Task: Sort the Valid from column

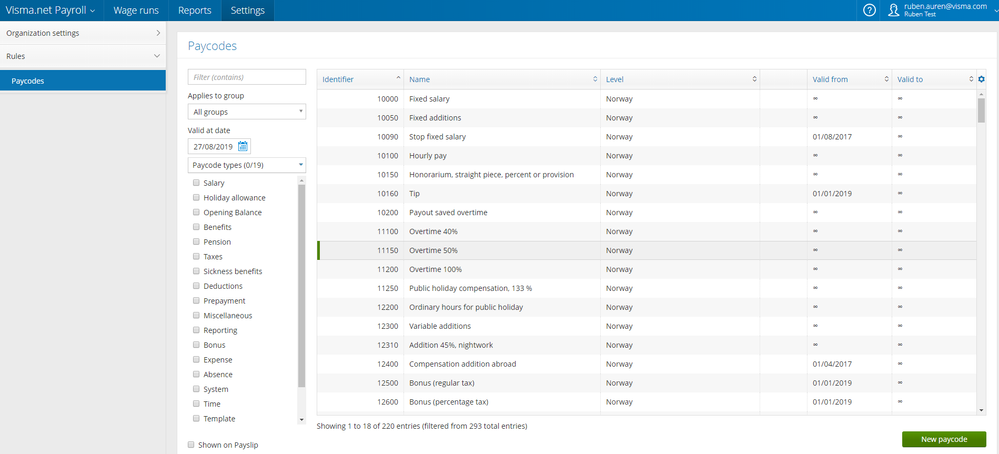Action: pyautogui.click(x=886, y=80)
